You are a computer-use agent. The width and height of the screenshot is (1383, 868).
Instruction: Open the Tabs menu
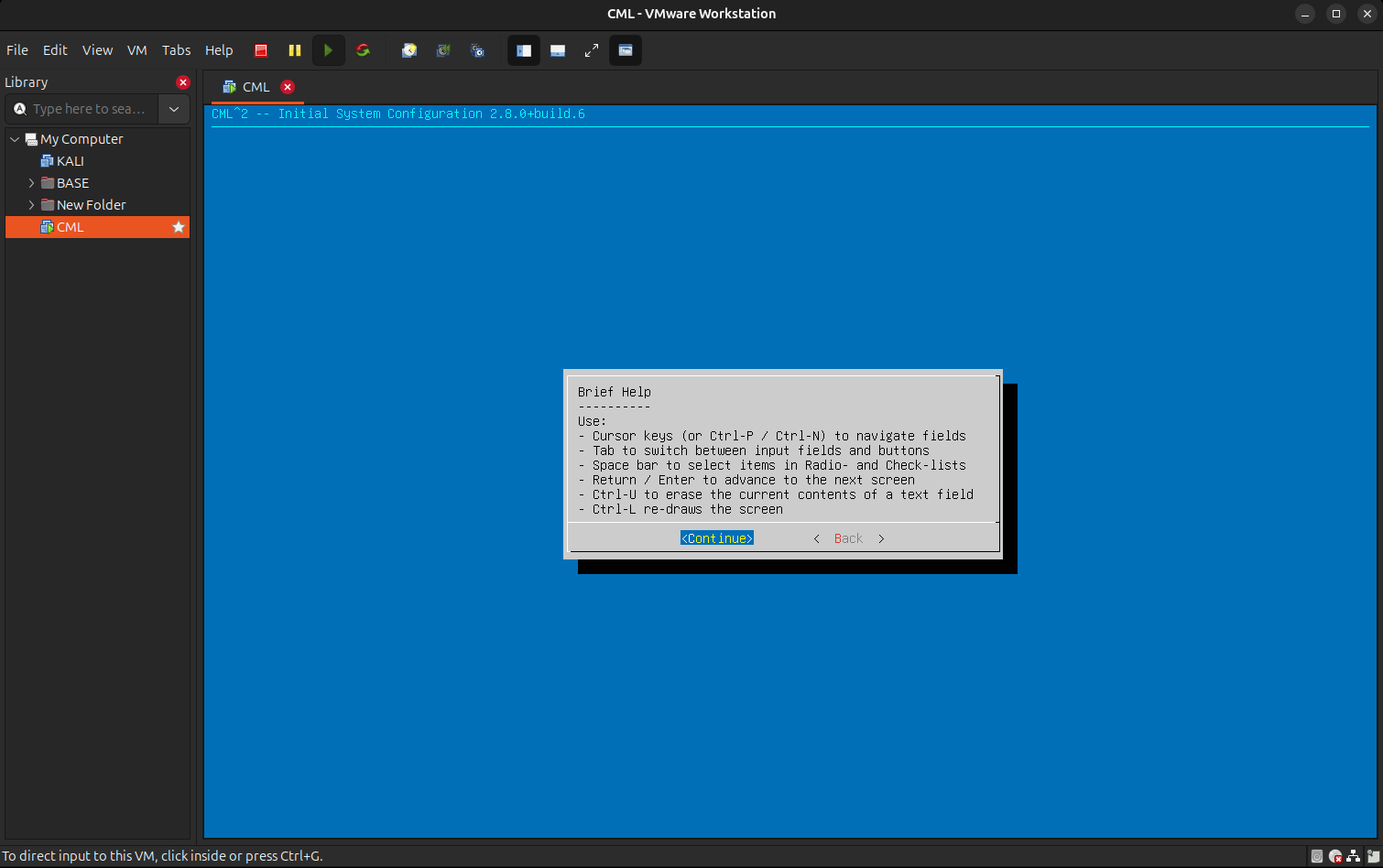point(176,50)
